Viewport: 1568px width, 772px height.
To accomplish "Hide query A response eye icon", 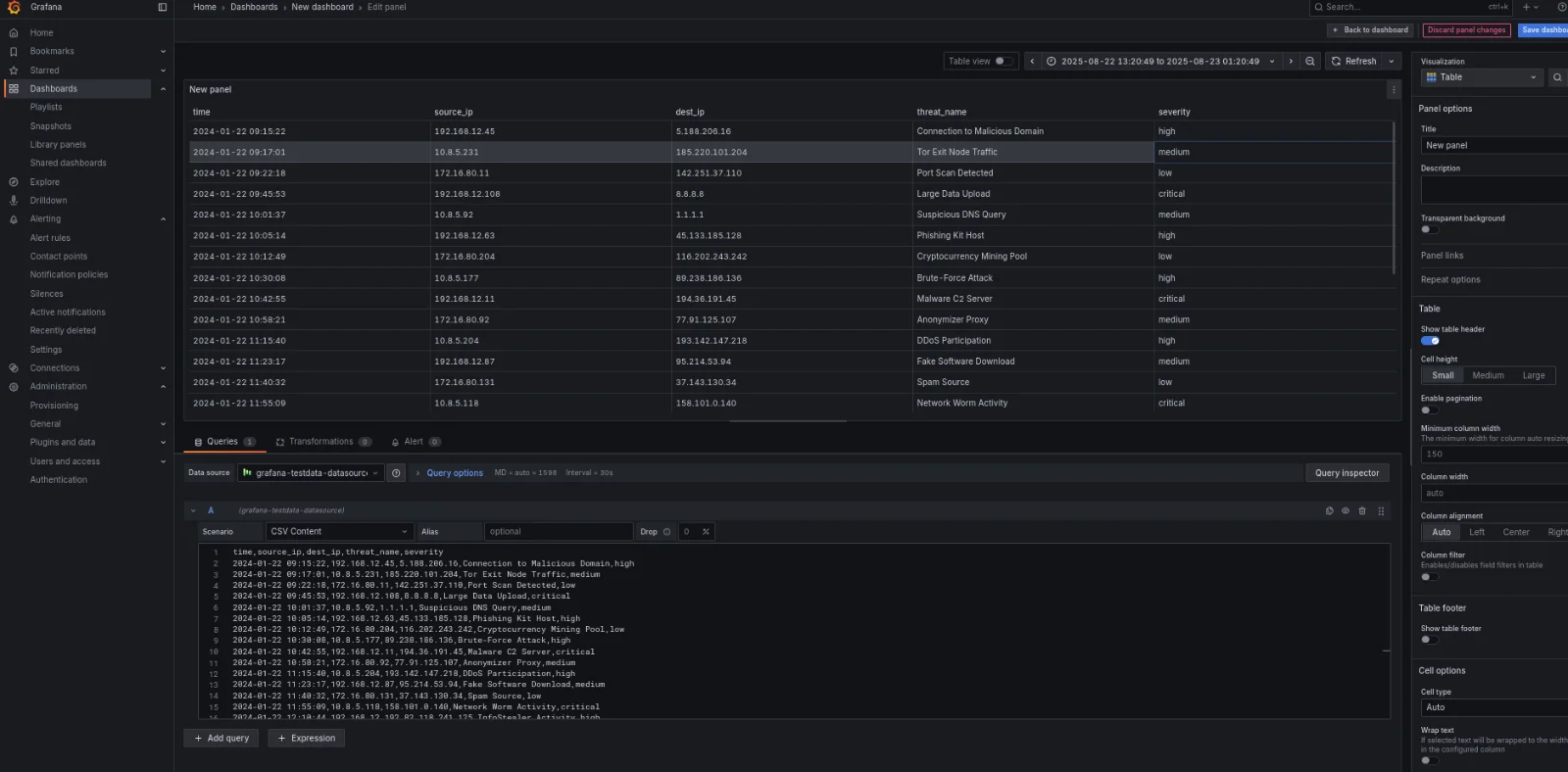I will 1346,510.
